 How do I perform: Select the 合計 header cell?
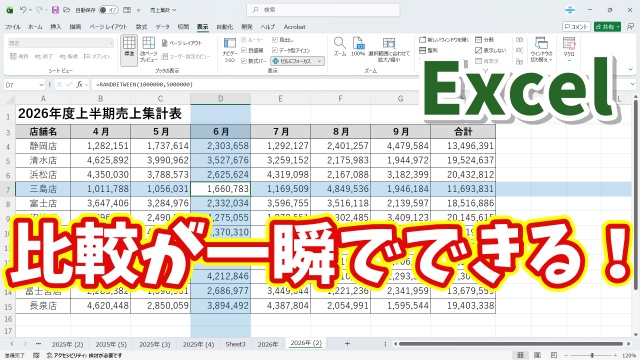click(x=463, y=131)
